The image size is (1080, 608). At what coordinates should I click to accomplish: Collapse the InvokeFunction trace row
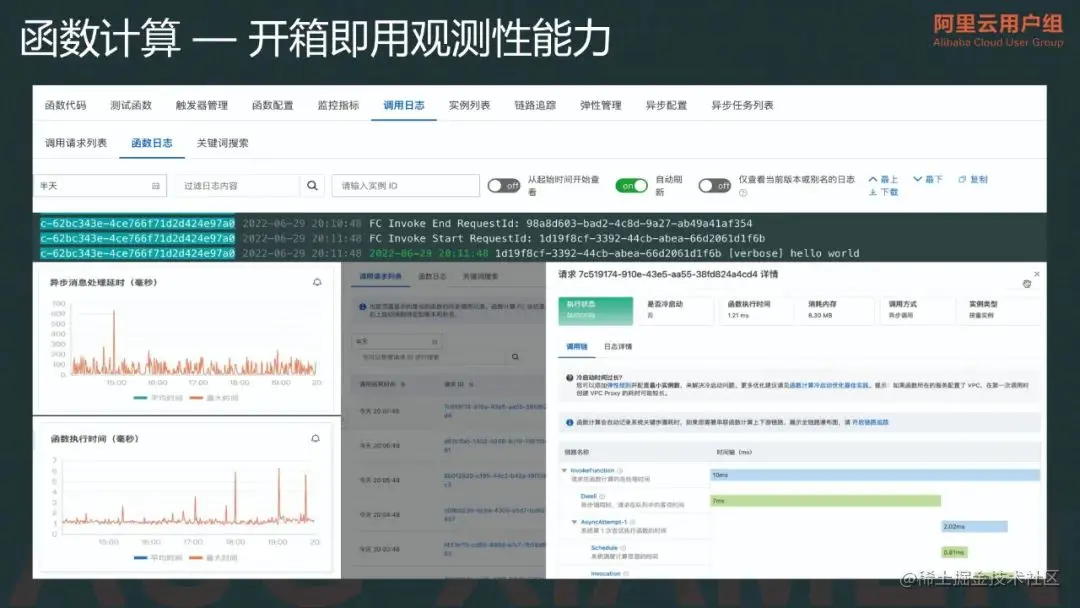point(564,470)
